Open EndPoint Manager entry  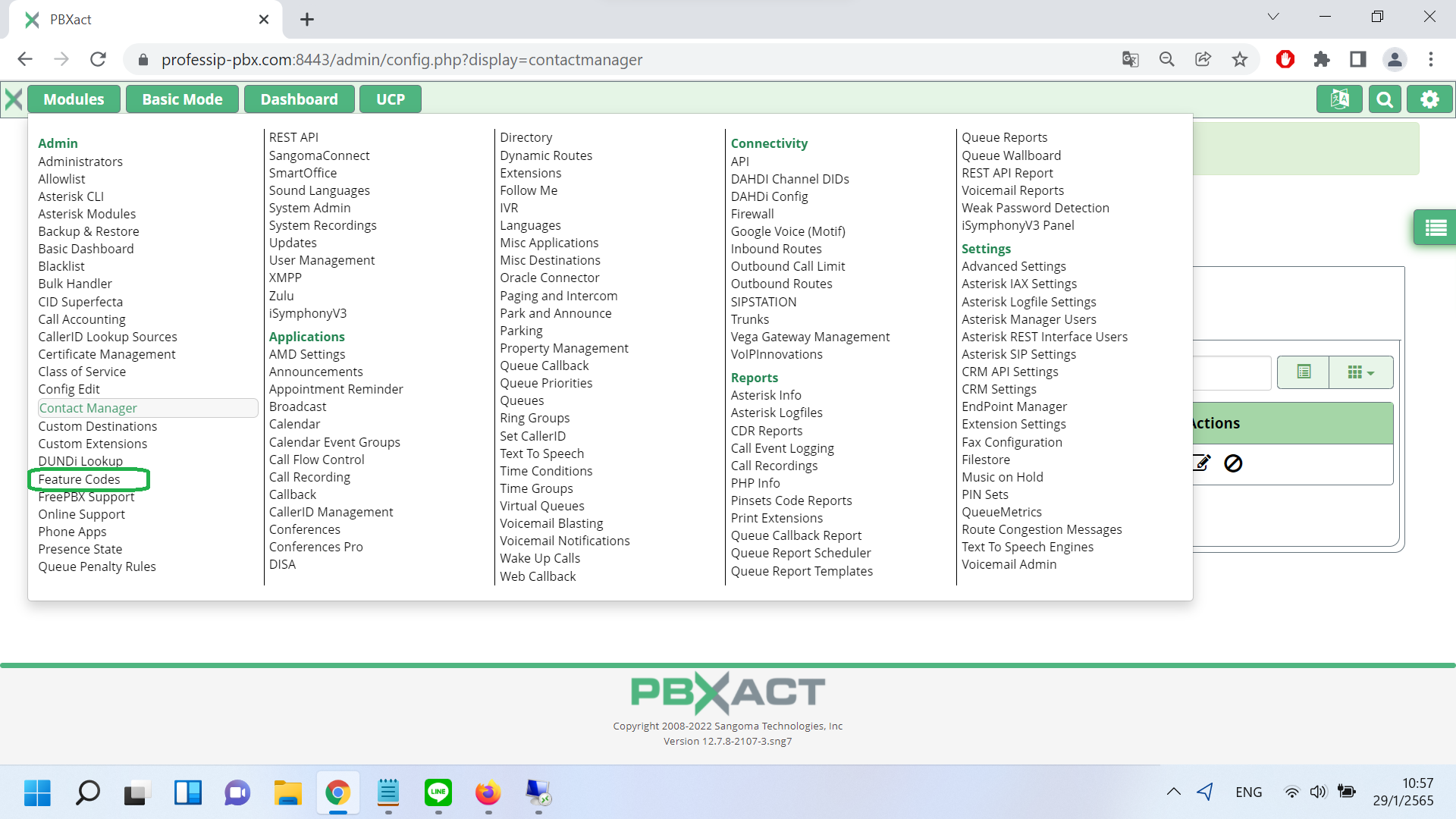pos(1014,406)
